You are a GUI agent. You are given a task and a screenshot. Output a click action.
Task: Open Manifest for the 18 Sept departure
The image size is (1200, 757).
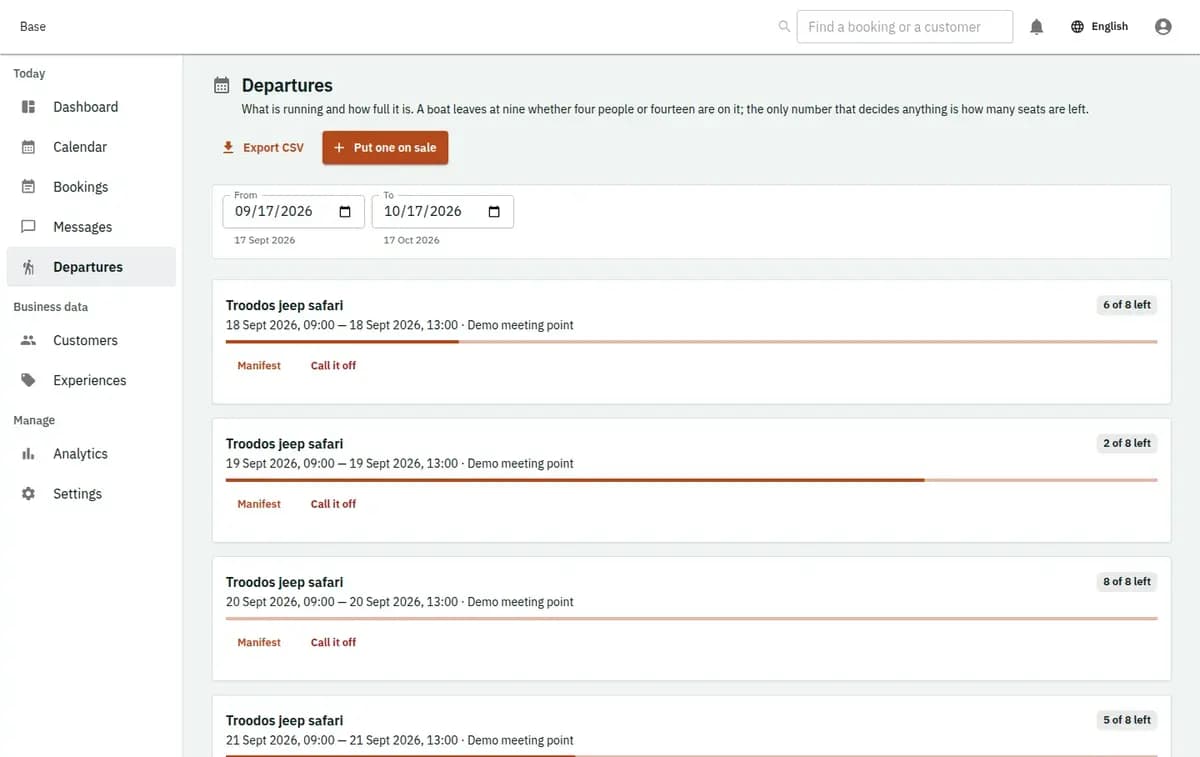[x=259, y=366]
